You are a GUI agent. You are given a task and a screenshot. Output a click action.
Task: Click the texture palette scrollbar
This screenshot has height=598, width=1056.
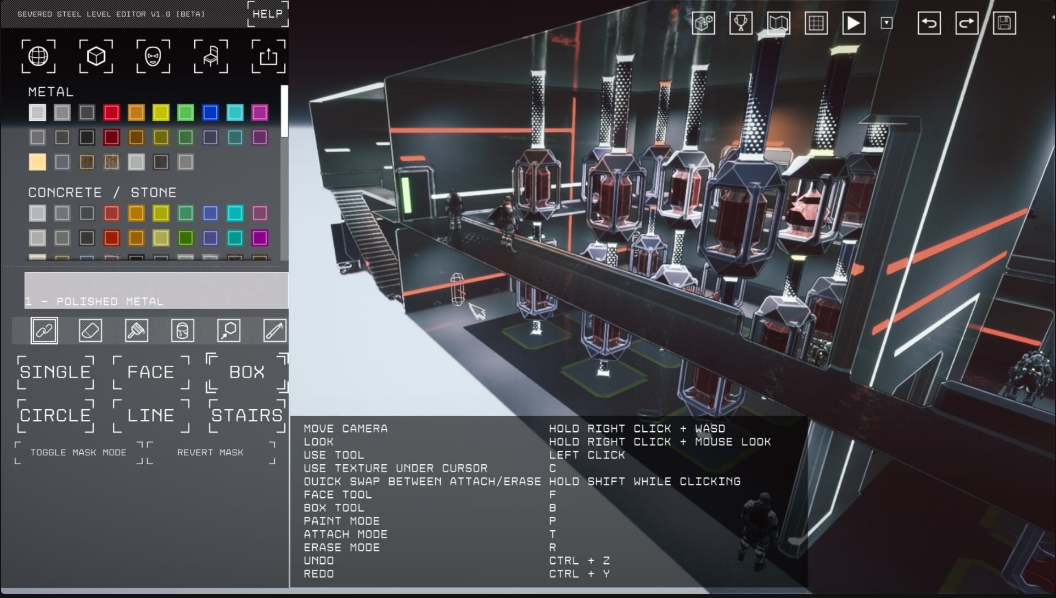click(x=285, y=111)
